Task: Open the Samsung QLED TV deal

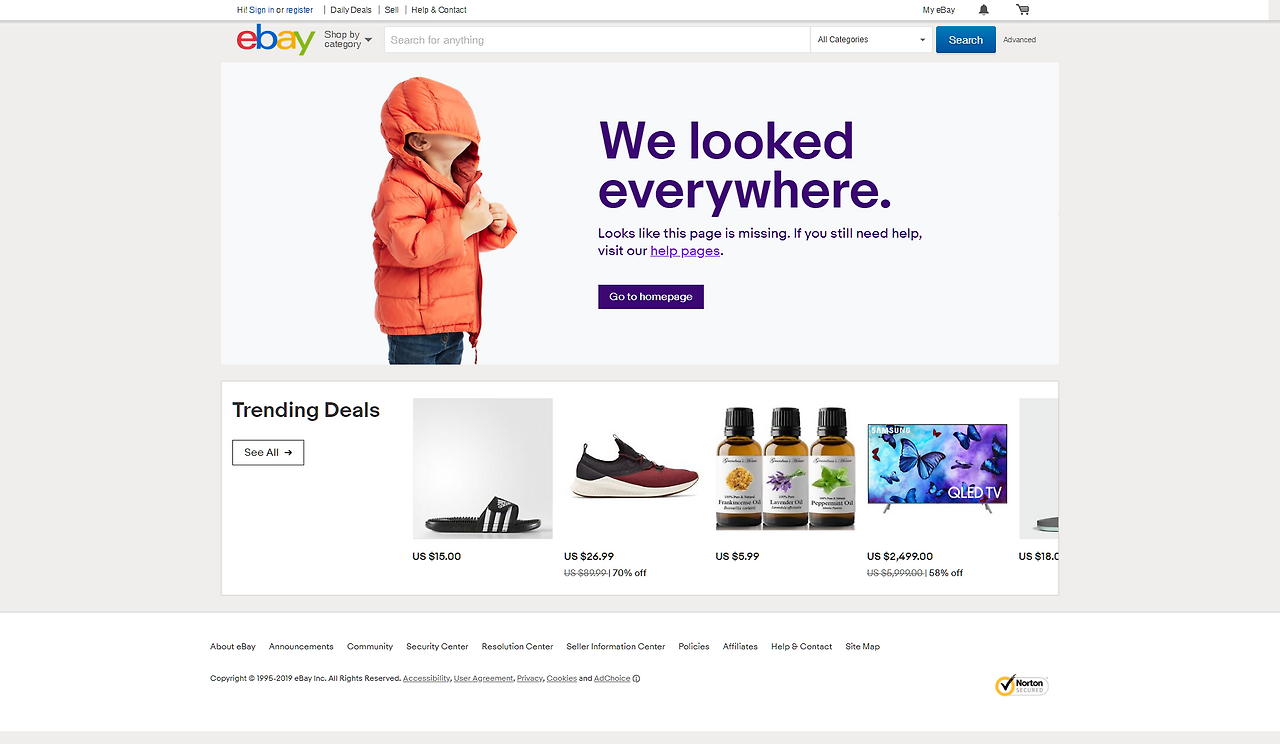Action: (937, 469)
